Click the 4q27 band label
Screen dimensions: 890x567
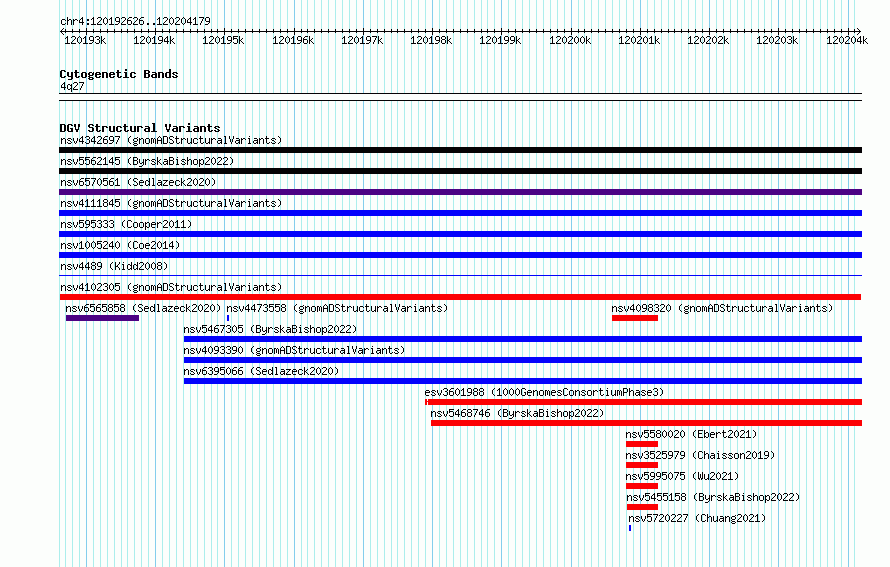tap(72, 86)
